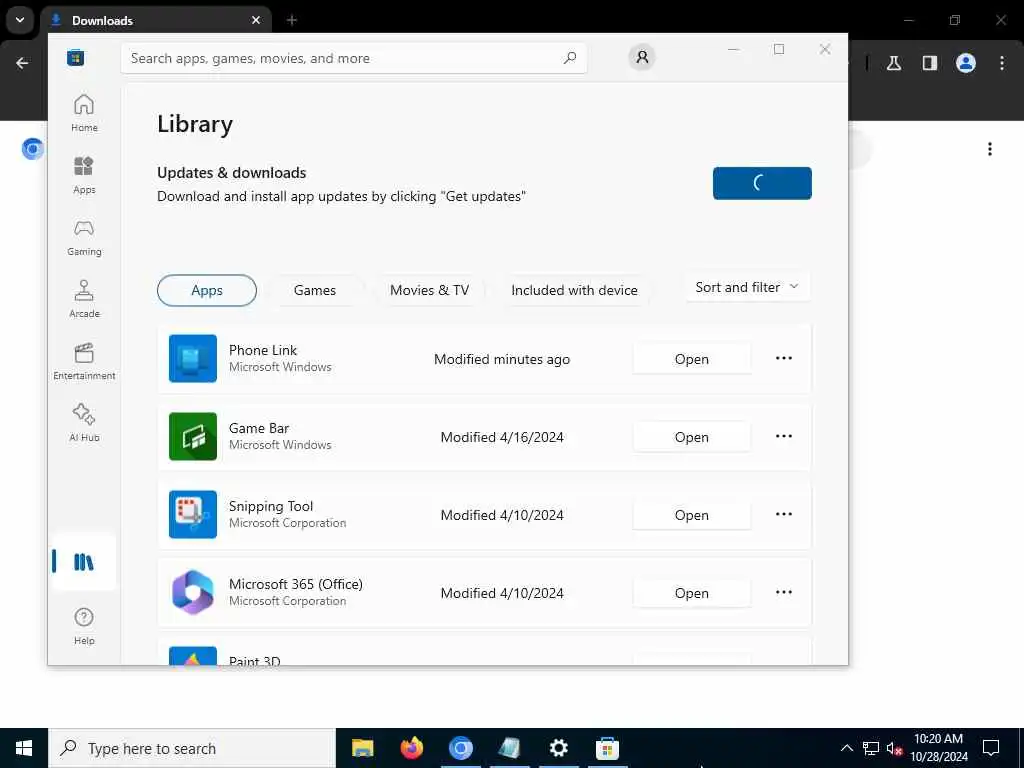Image resolution: width=1024 pixels, height=768 pixels.
Task: Click the muted volume tray icon
Action: click(x=894, y=748)
